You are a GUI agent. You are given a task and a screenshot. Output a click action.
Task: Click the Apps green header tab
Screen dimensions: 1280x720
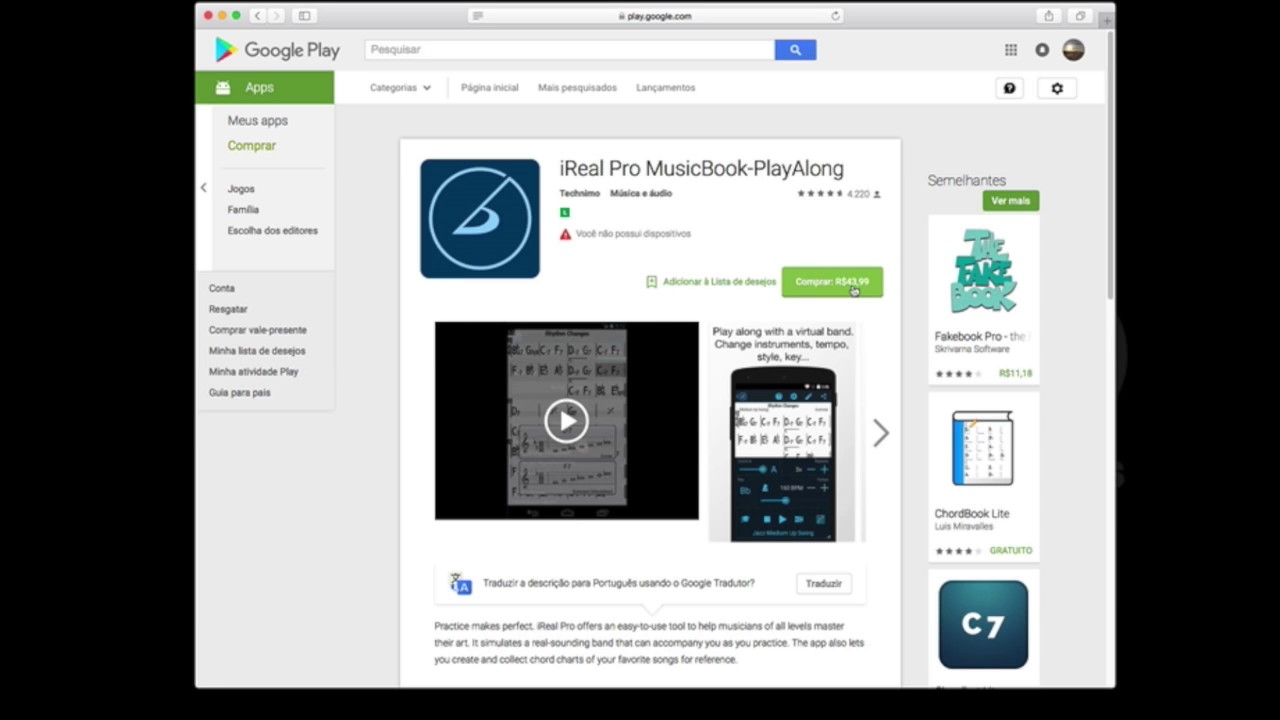(x=265, y=88)
